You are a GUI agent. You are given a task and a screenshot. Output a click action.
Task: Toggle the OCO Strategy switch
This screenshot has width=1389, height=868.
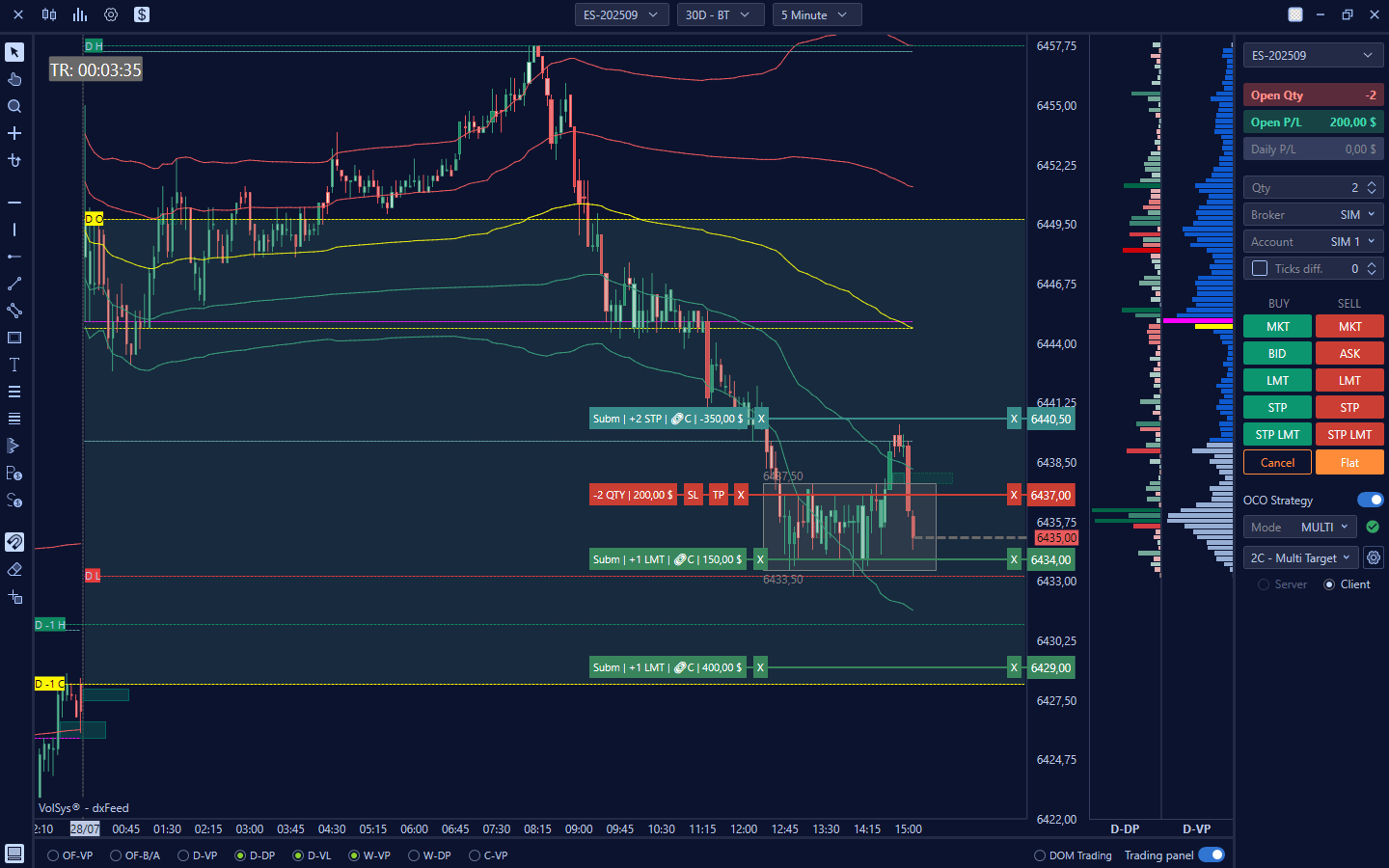click(x=1370, y=500)
